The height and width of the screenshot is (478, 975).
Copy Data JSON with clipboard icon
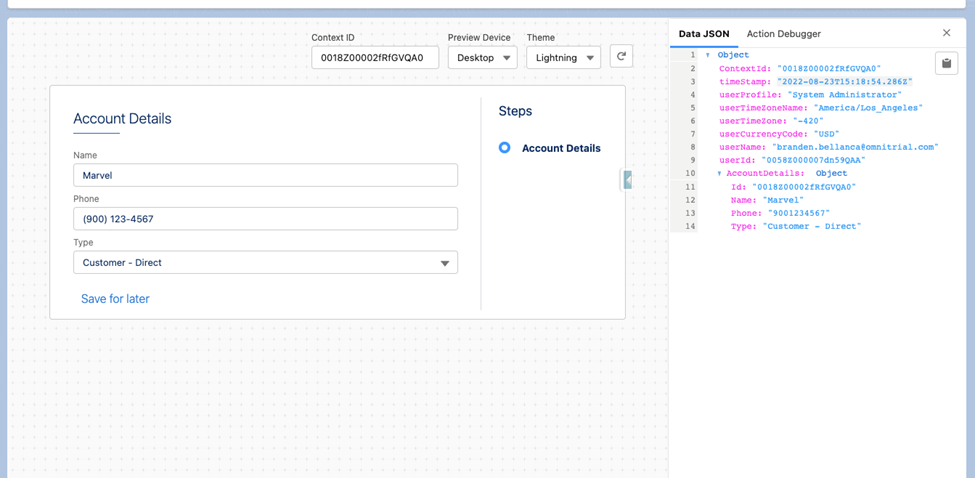pyautogui.click(x=946, y=63)
